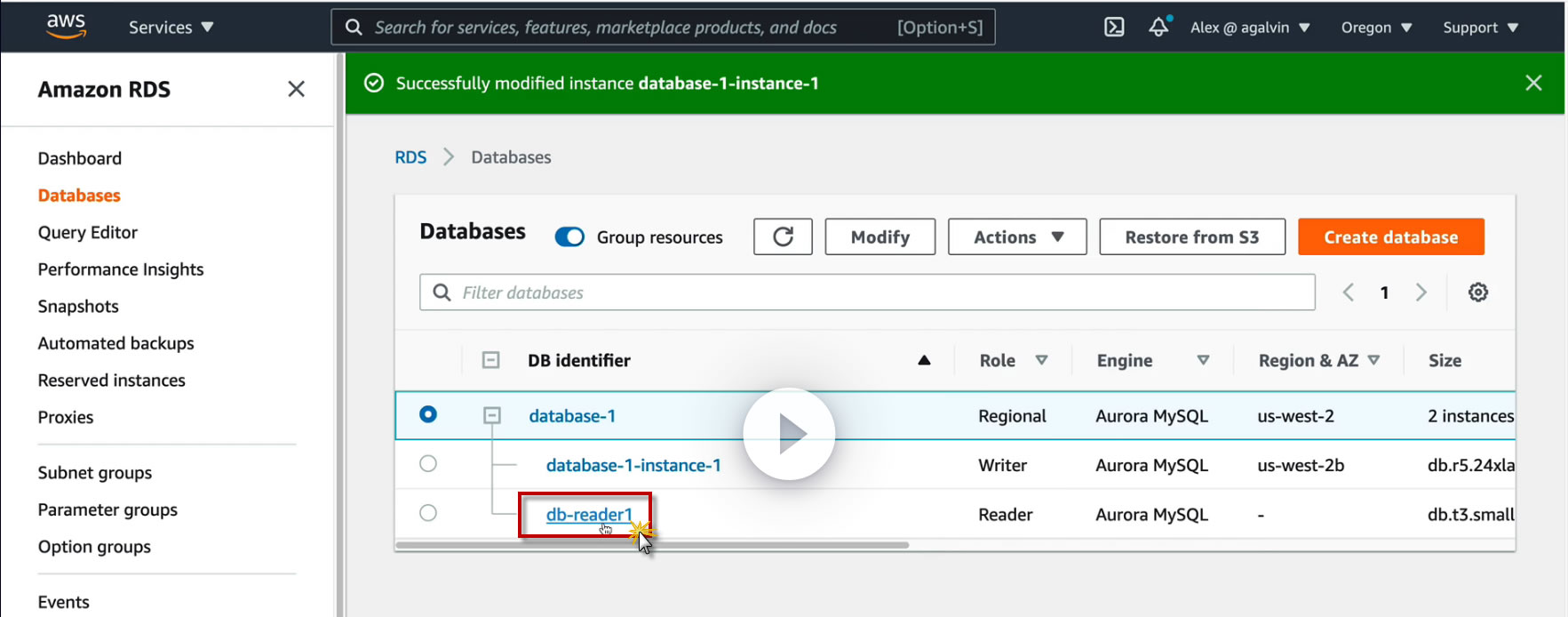Screen dimensions: 1568x617
Task: Click the horizontal scrollbar under the table
Action: (652, 545)
